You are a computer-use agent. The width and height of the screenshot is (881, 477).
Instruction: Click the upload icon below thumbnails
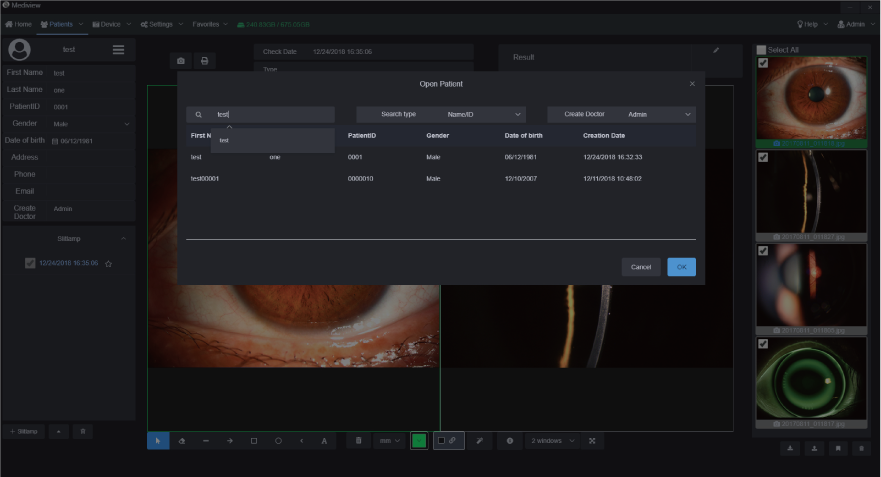(814, 448)
